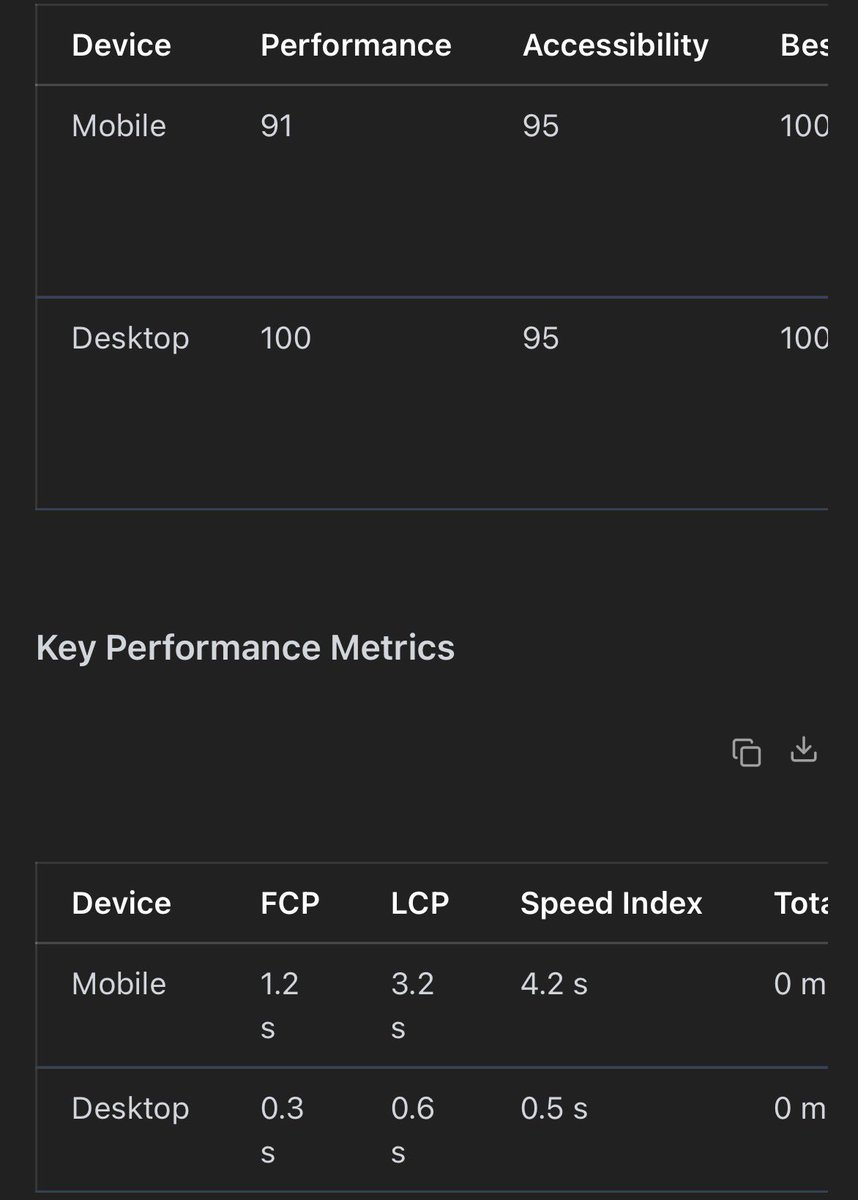Screen dimensions: 858x1200
Task: Download the Key Performance Metrics table
Action: (804, 750)
